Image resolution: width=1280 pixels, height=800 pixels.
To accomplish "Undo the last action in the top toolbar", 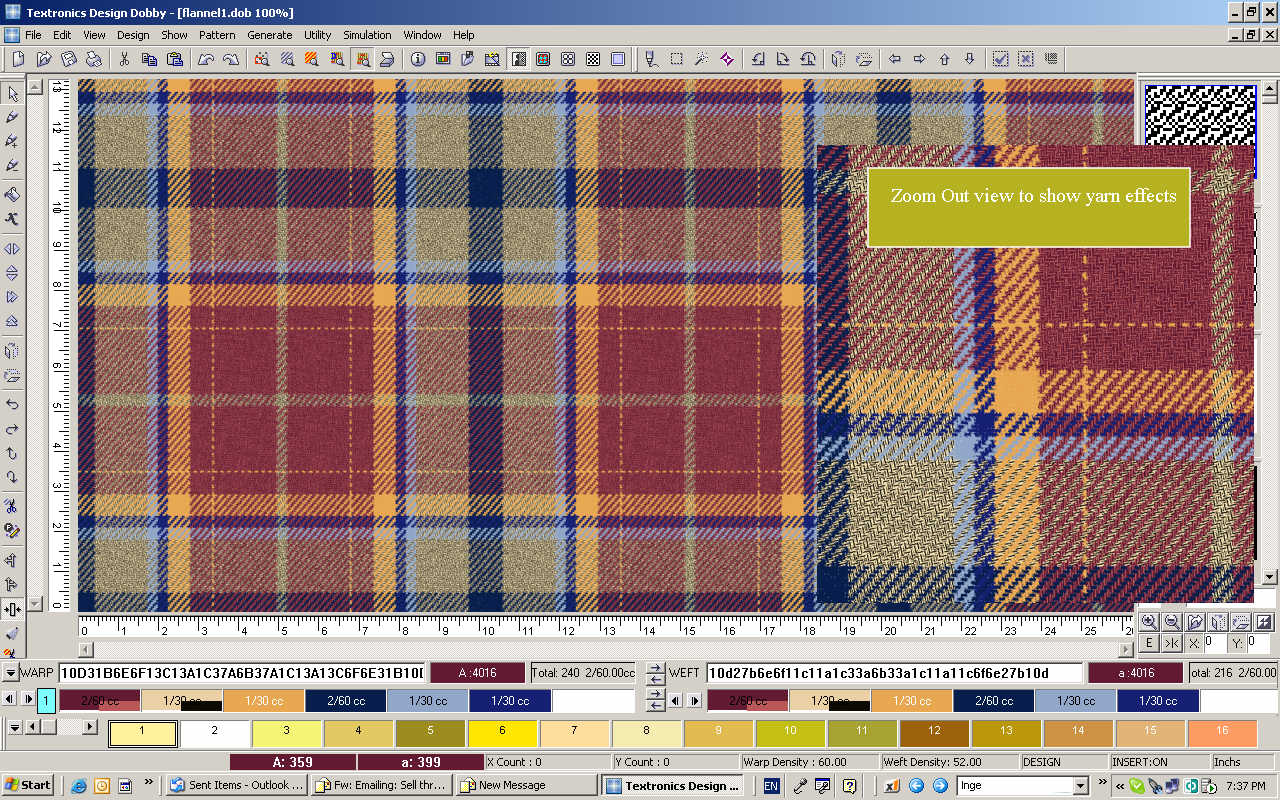I will 205,59.
